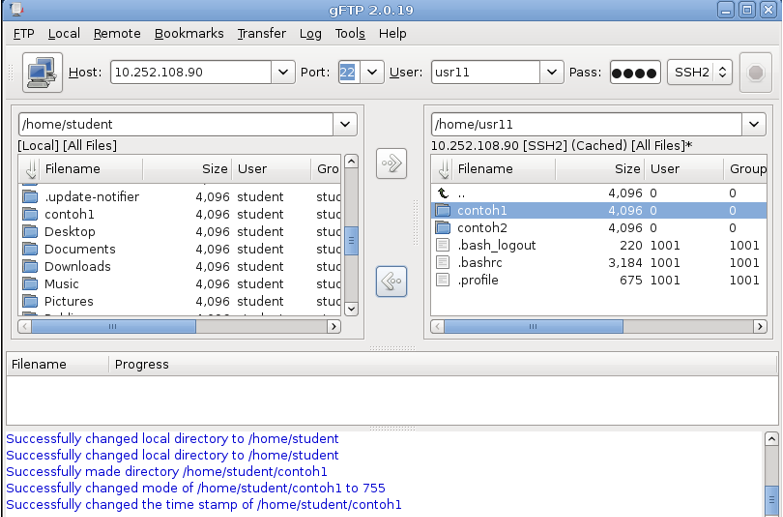Image resolution: width=783 pixels, height=517 pixels.
Task: Sort remote files by Size column
Action: [x=600, y=169]
